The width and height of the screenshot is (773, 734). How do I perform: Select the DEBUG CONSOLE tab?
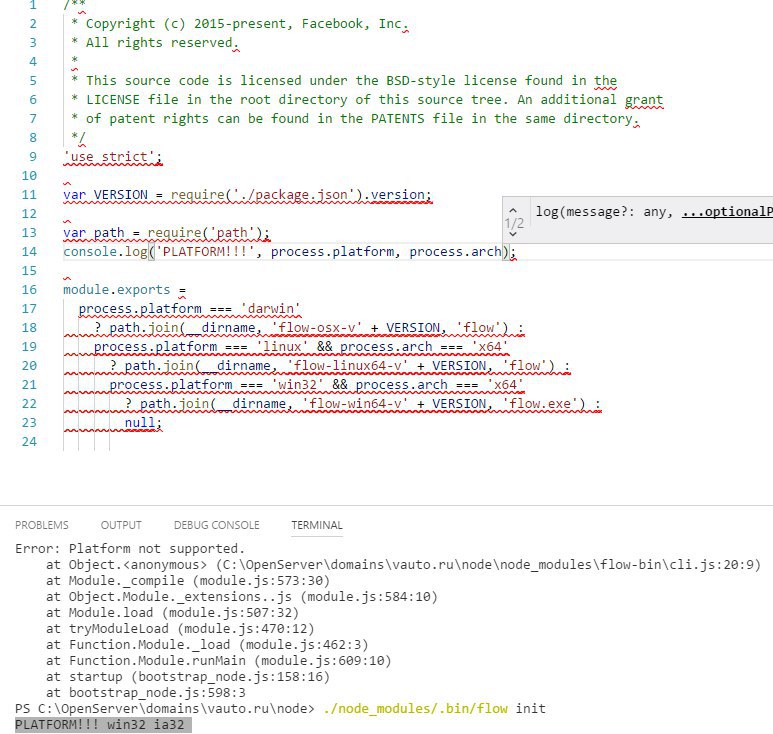(216, 525)
